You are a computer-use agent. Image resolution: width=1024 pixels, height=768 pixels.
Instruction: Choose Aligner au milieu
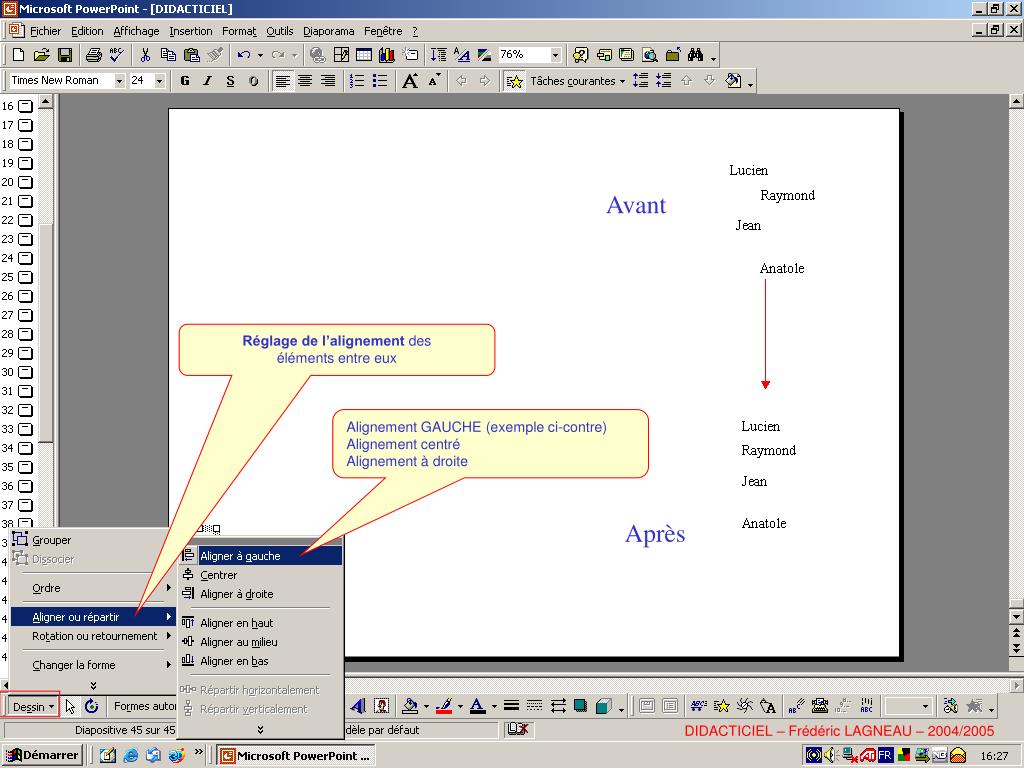[x=261, y=642]
